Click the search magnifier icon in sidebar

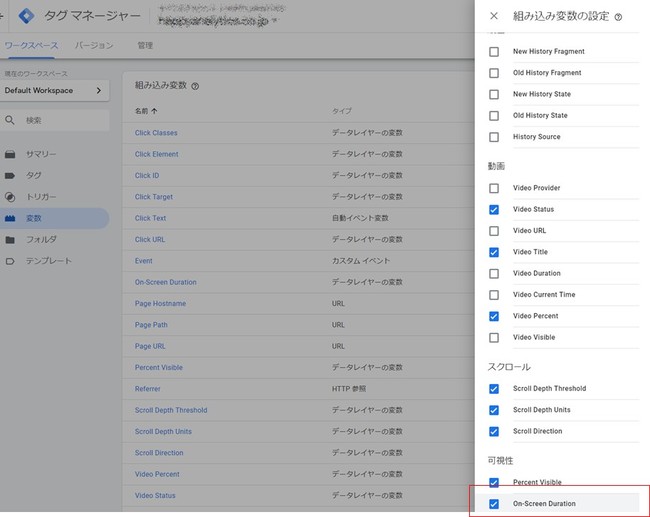(10, 120)
